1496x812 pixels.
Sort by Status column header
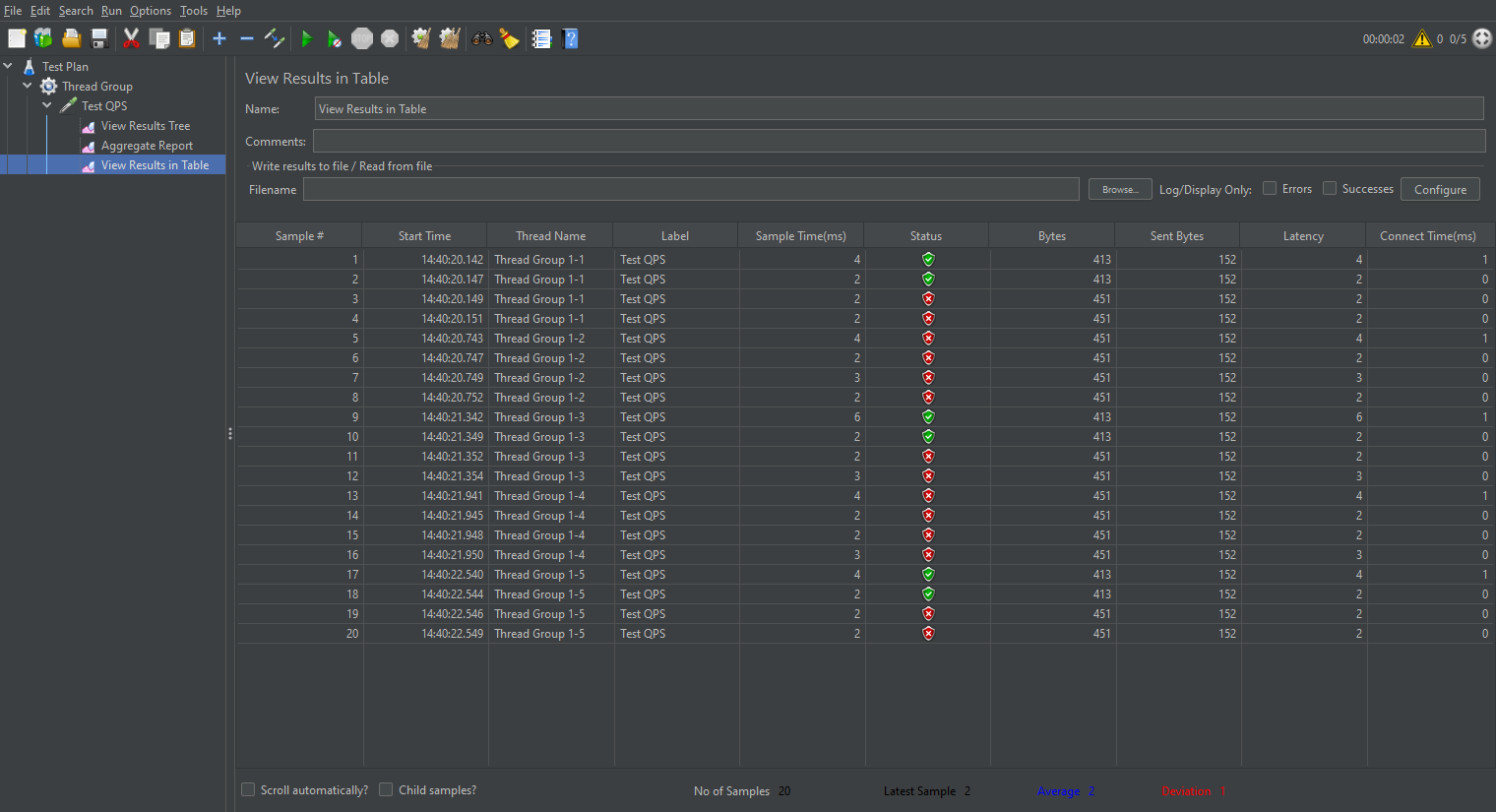pyautogui.click(x=926, y=236)
